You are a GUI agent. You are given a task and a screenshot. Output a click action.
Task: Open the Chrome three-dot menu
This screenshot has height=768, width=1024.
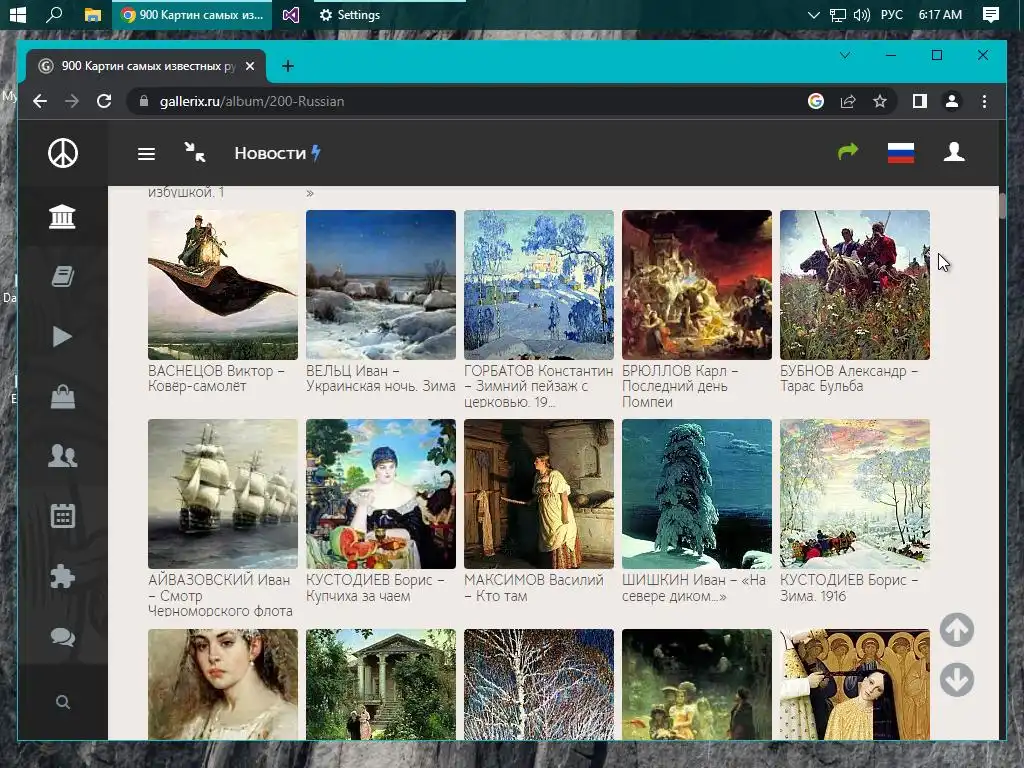[984, 101]
